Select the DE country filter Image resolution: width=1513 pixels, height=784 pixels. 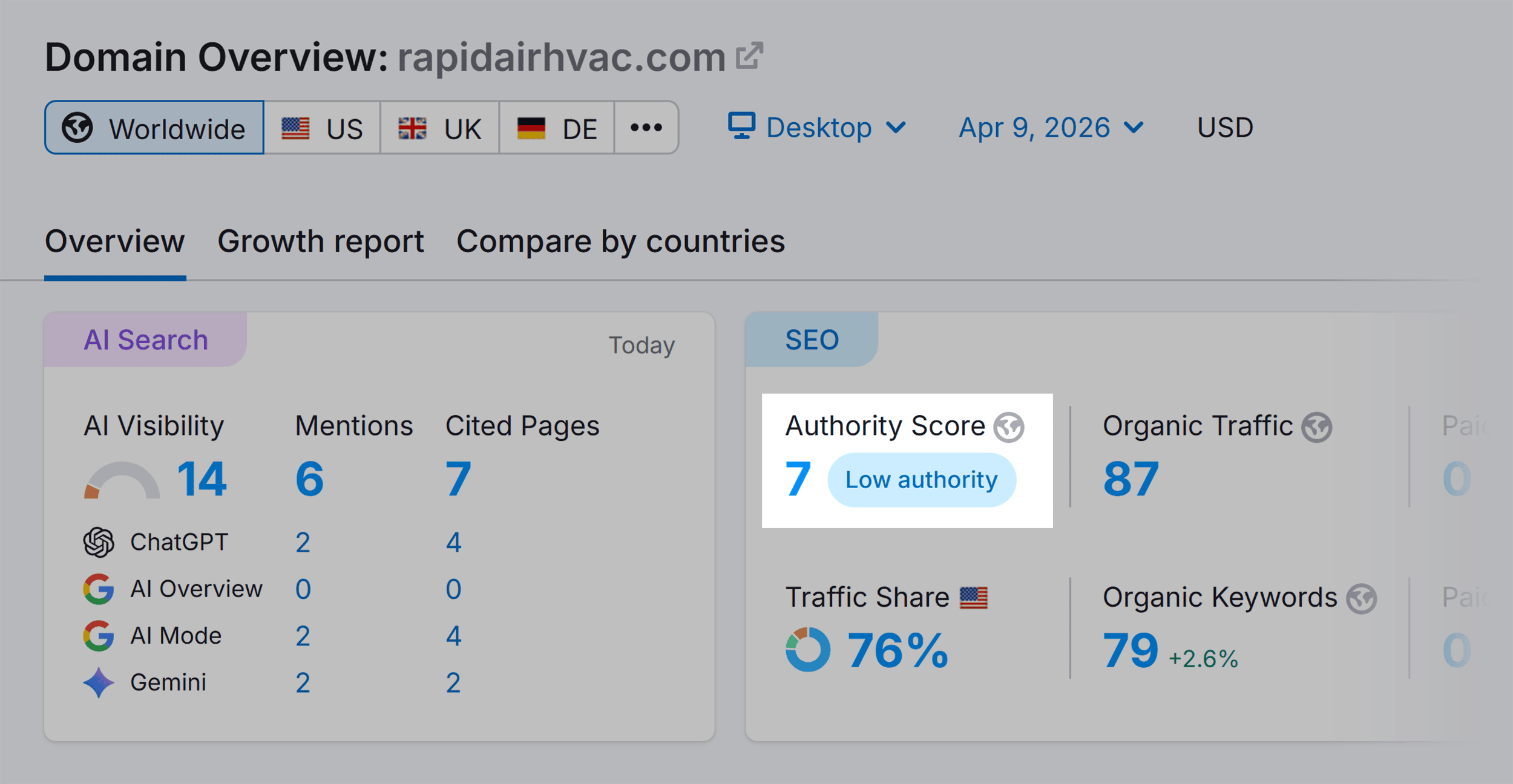click(x=556, y=127)
